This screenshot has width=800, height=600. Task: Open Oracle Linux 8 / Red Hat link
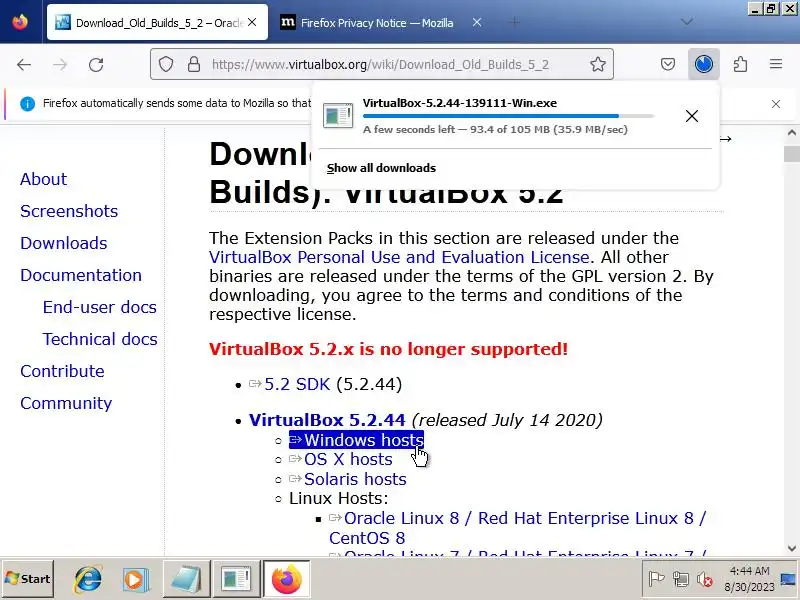click(517, 528)
